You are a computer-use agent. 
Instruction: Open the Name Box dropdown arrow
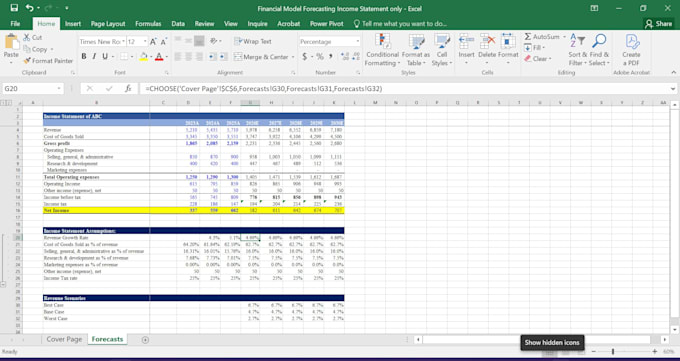tap(59, 89)
